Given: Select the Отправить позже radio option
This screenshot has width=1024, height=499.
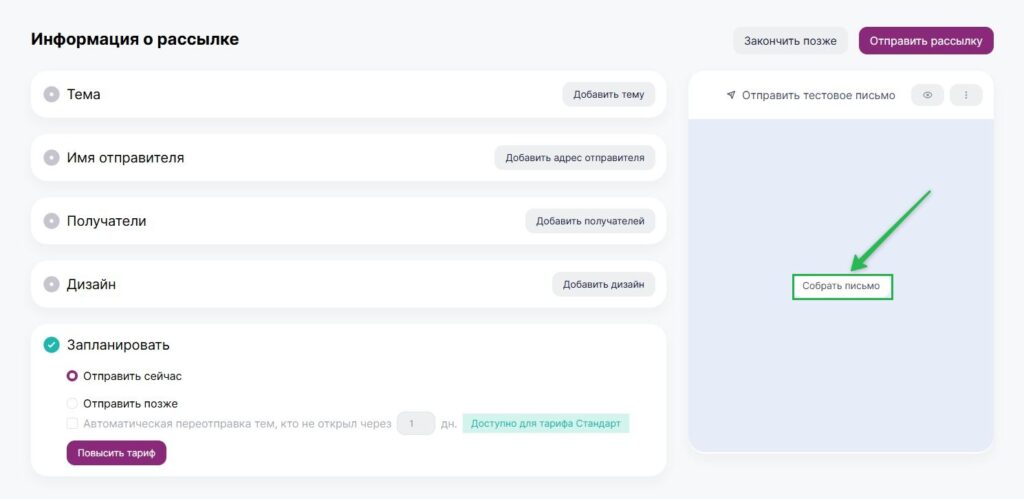Looking at the screenshot, I should 72,404.
